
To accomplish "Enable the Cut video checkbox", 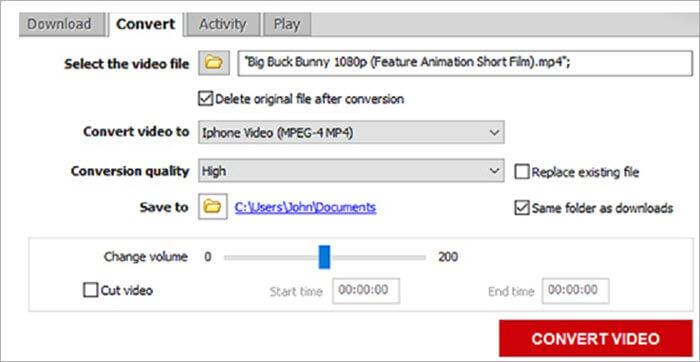I will (91, 291).
